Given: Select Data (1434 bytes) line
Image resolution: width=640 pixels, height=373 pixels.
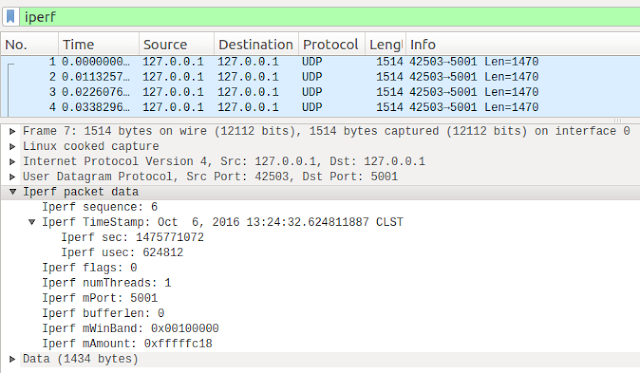Looking at the screenshot, I should tap(81, 359).
